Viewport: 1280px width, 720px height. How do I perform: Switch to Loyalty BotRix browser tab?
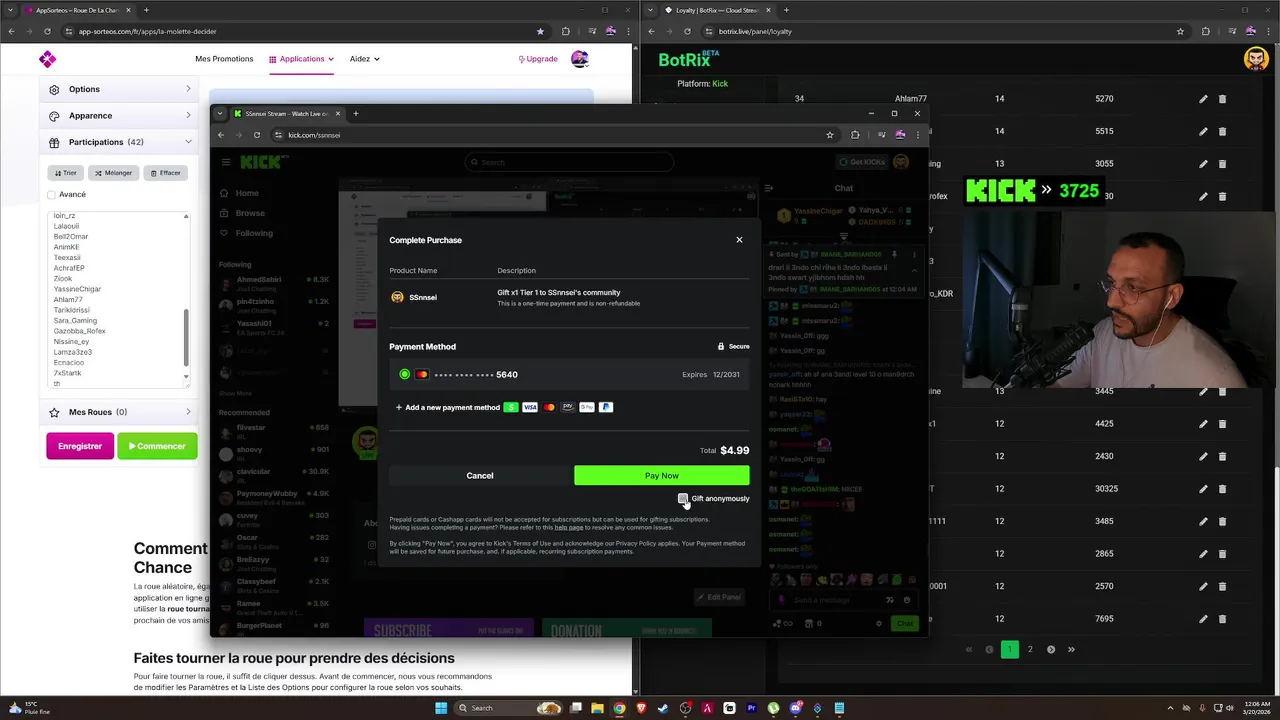pyautogui.click(x=718, y=10)
